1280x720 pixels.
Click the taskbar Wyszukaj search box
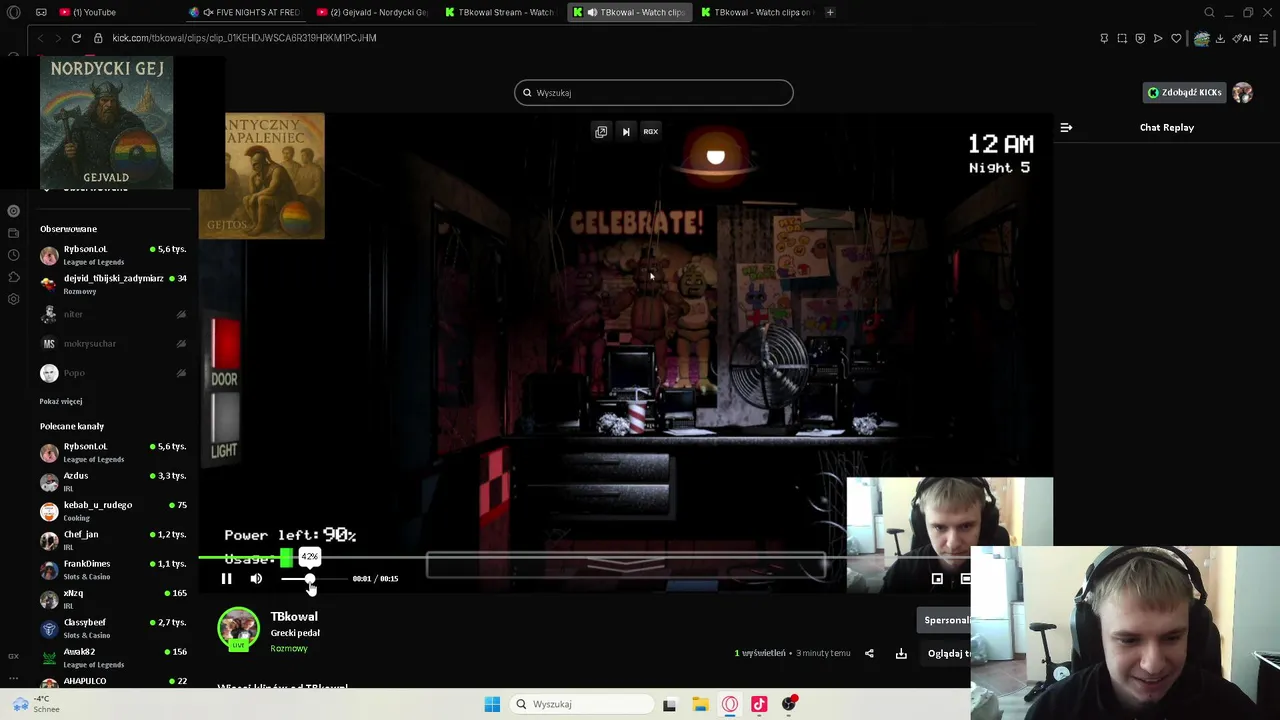tap(582, 704)
